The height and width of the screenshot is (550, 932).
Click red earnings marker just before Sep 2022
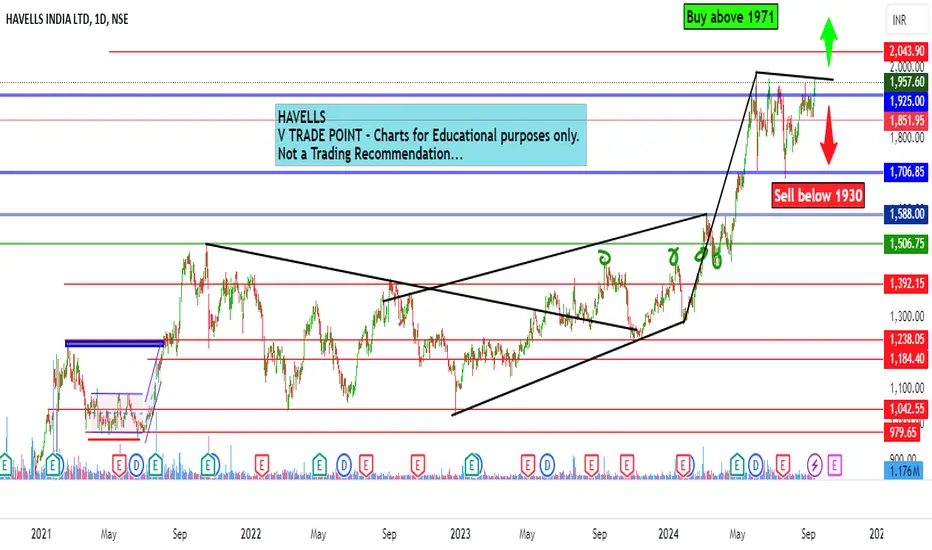(x=366, y=464)
